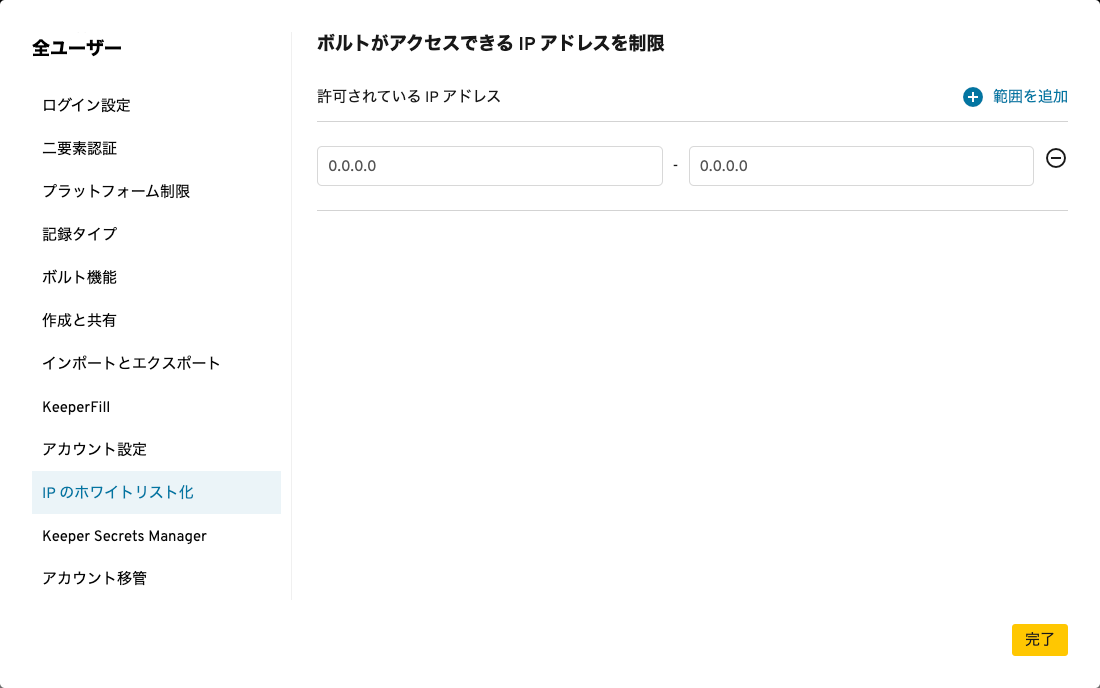Click the 全ユーザー heading
Image resolution: width=1100 pixels, height=688 pixels.
(77, 48)
